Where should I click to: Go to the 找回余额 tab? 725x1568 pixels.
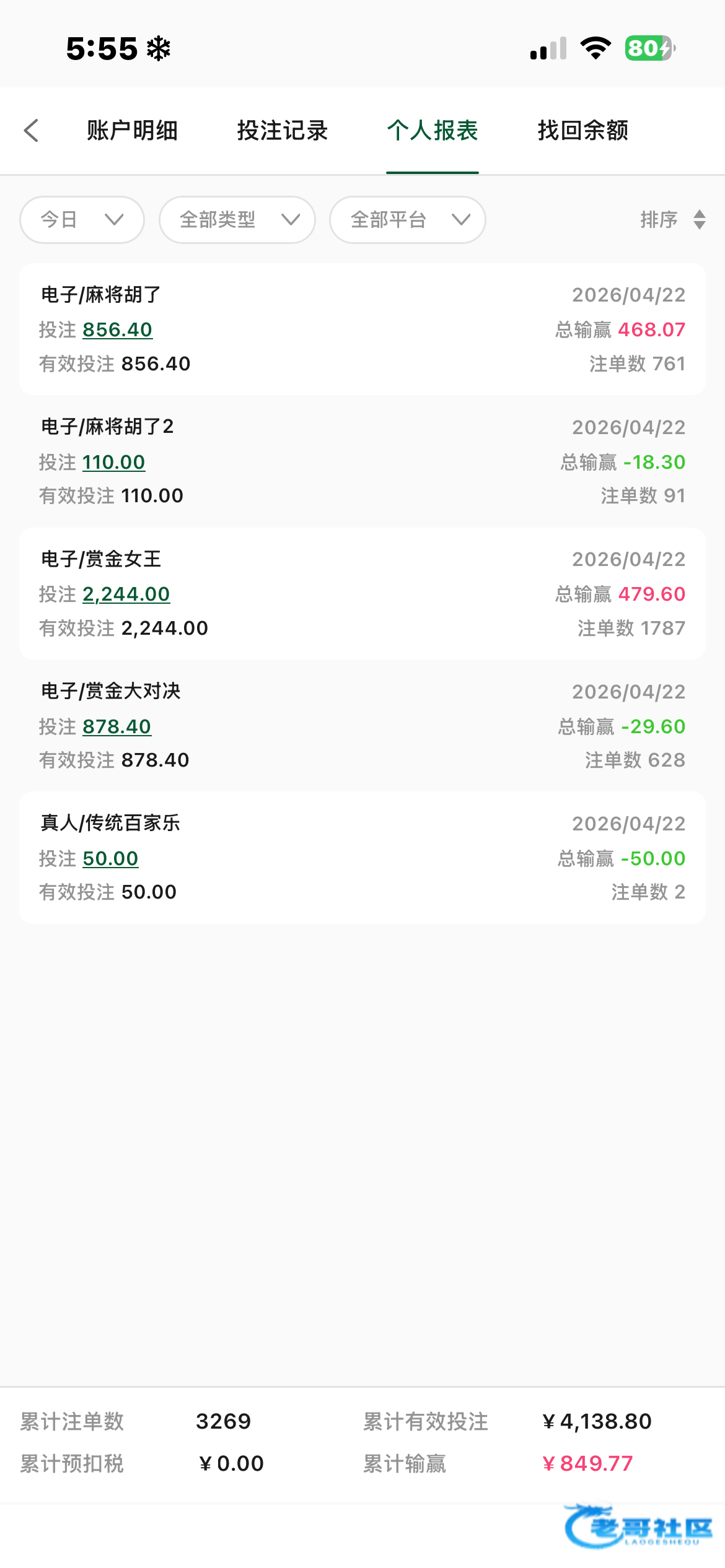(583, 131)
